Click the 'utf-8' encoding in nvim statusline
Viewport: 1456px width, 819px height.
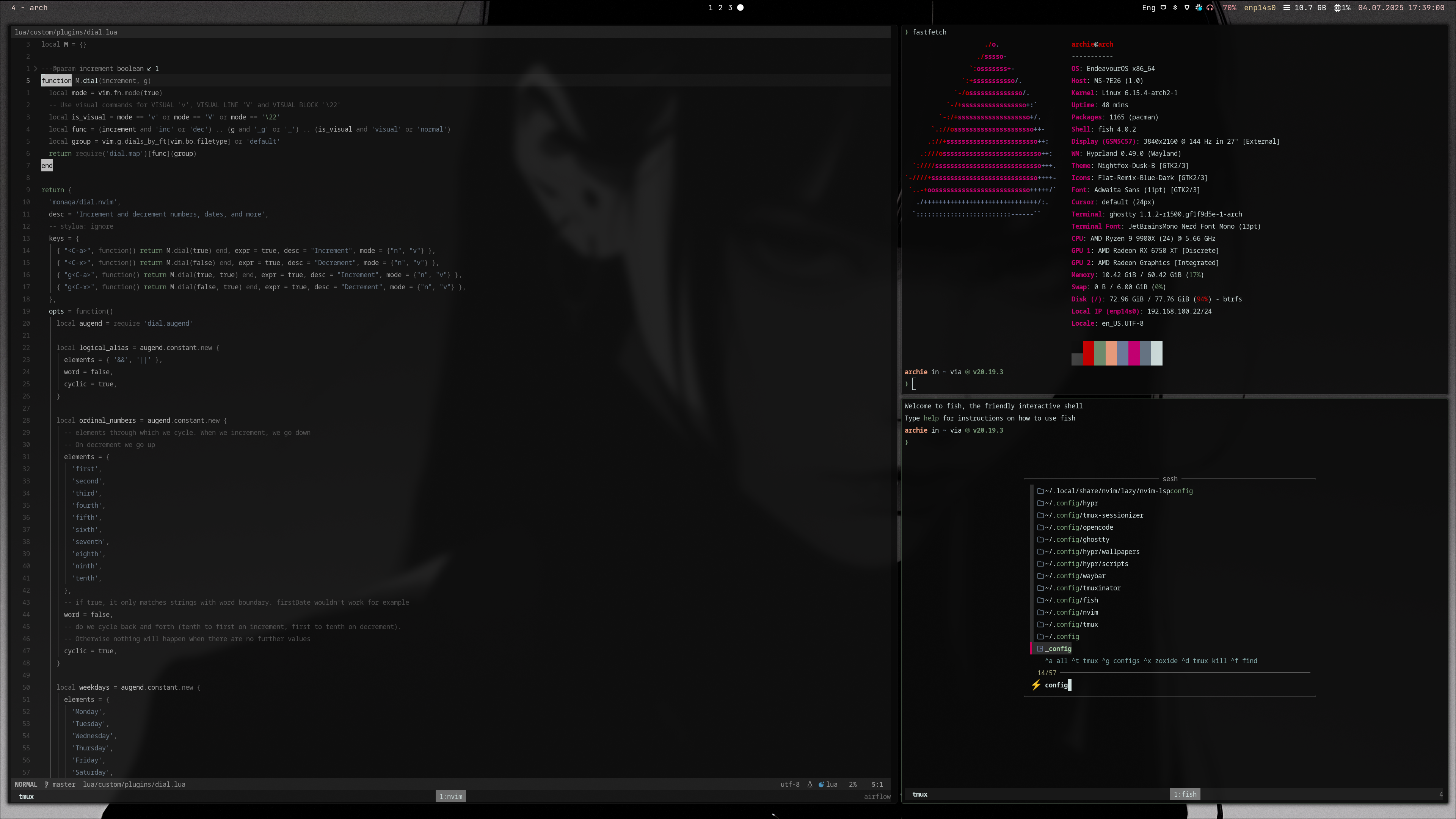coord(789,784)
